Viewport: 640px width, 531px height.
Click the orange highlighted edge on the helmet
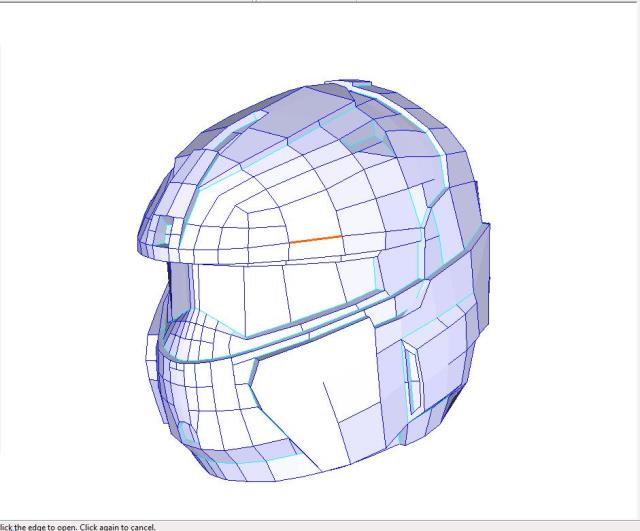[316, 239]
